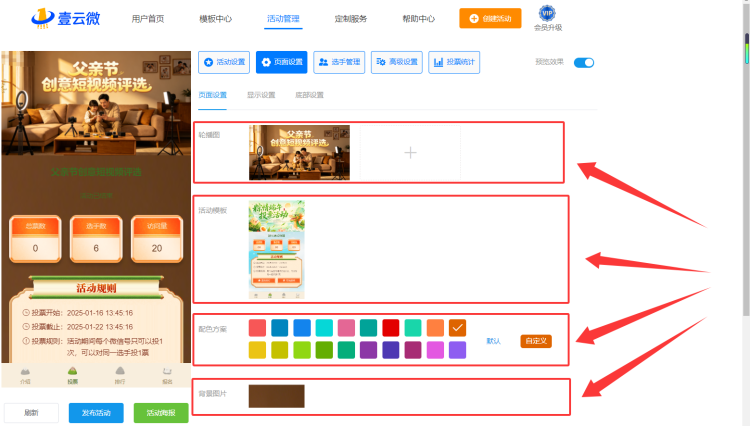Click the 选手数 stat card in preview

click(96, 239)
